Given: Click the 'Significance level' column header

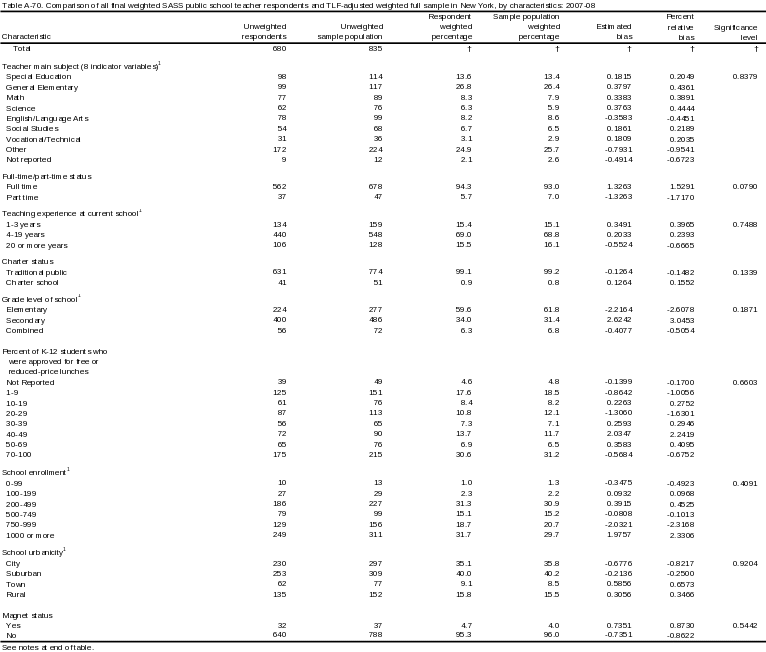Looking at the screenshot, I should pos(736,32).
